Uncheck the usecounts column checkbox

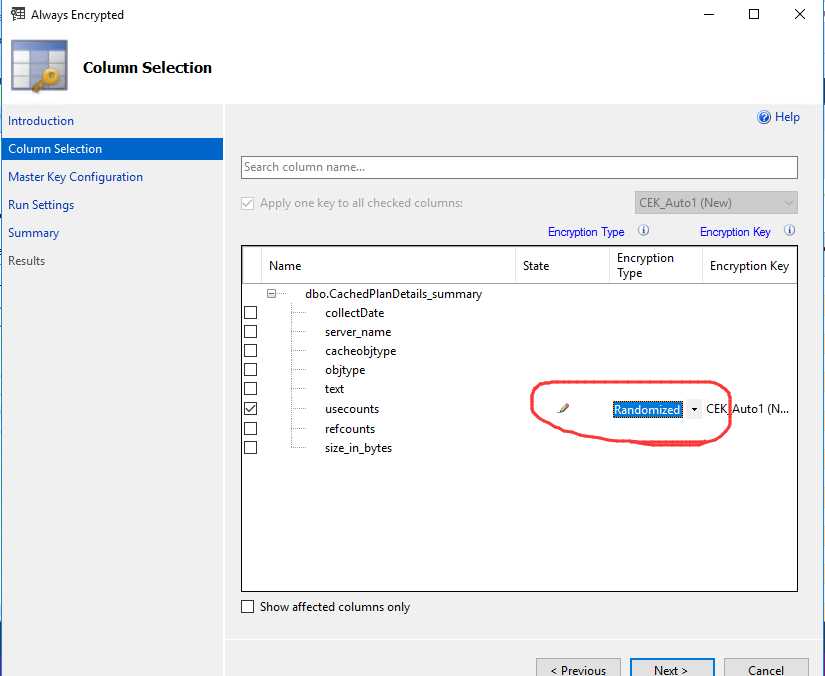tap(250, 408)
